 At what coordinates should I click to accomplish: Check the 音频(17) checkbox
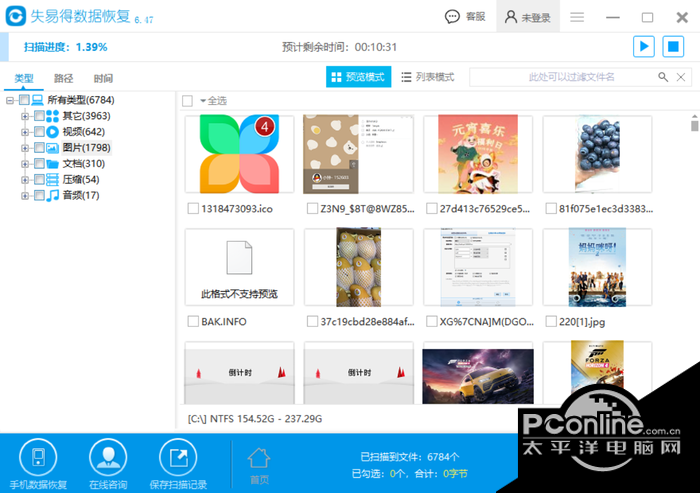pyautogui.click(x=39, y=195)
